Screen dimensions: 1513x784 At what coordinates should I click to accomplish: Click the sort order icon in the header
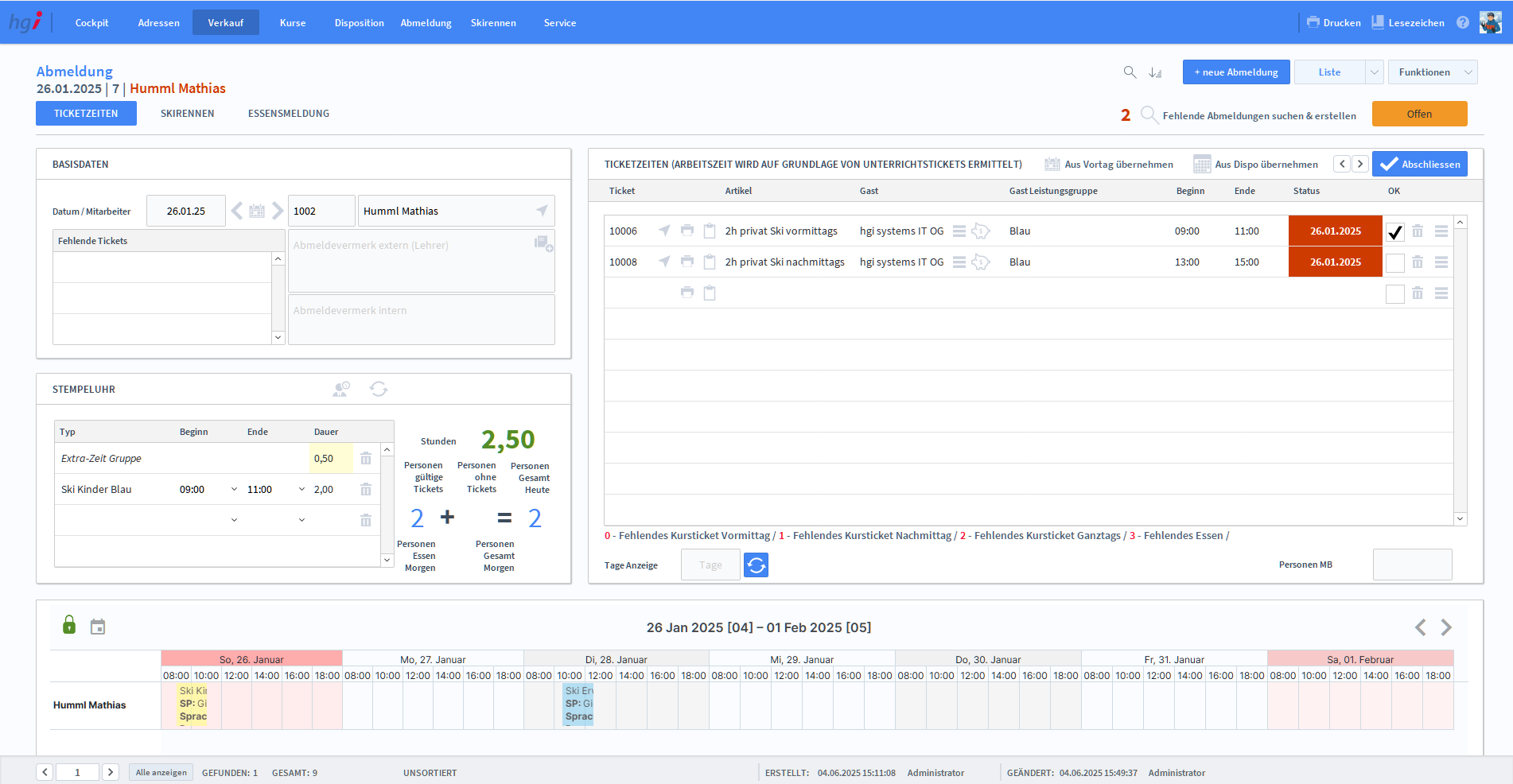tap(1156, 72)
